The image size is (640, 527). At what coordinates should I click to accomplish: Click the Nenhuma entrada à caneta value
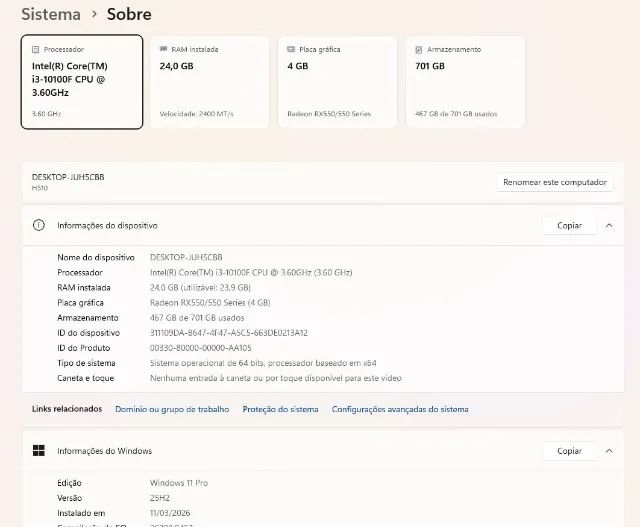coord(276,378)
